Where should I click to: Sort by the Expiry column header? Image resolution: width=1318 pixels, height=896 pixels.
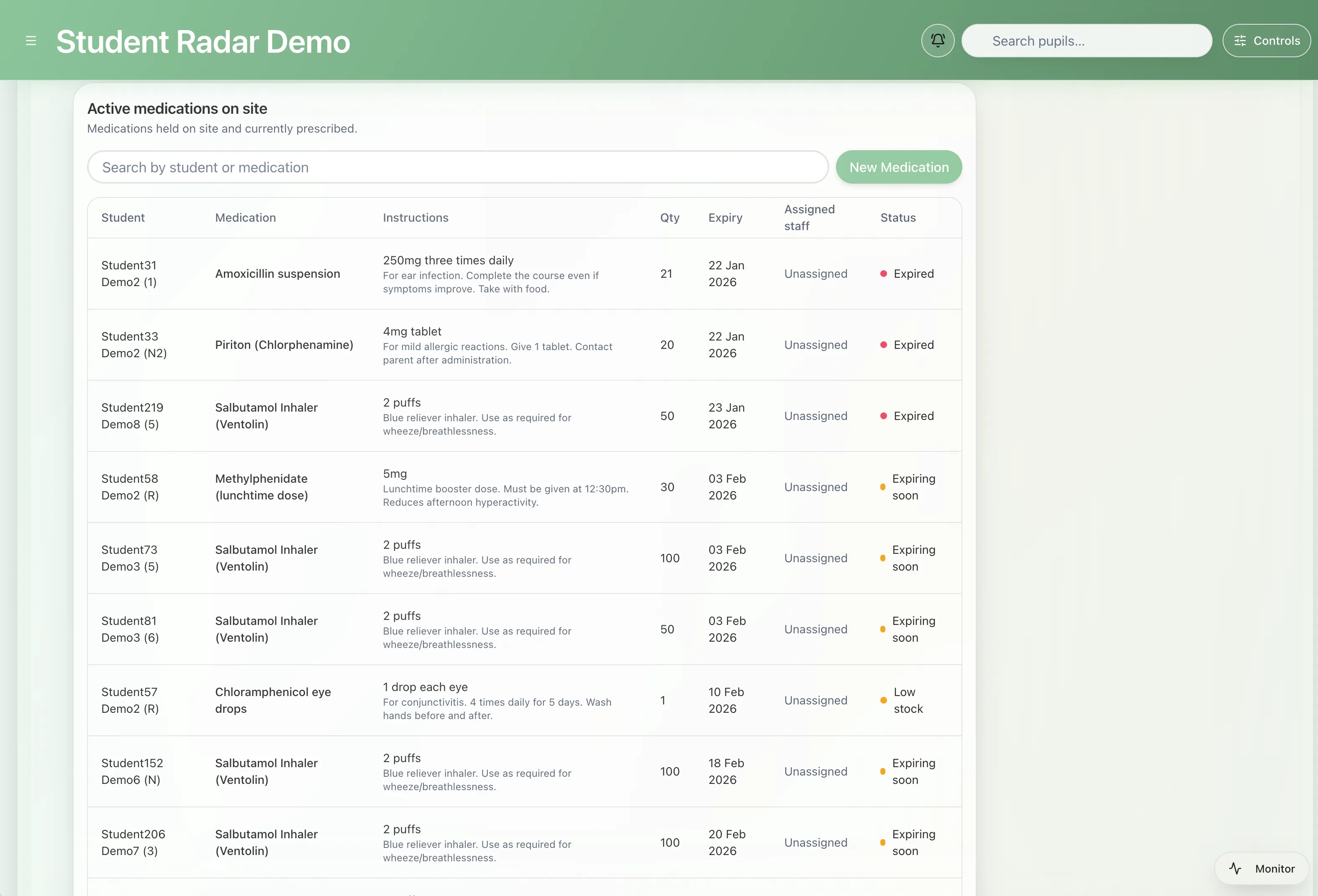[x=725, y=218]
